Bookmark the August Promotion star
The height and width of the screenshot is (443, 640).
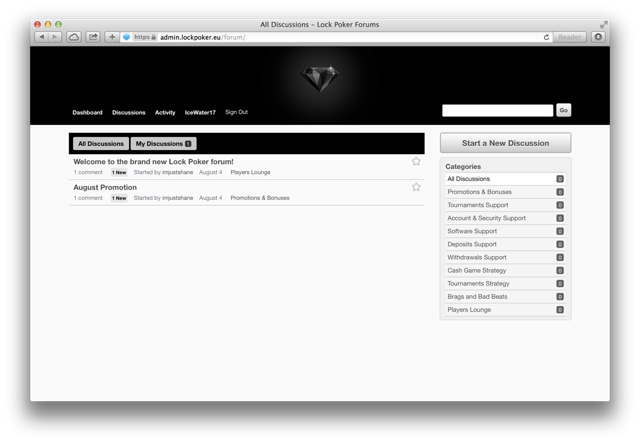416,187
